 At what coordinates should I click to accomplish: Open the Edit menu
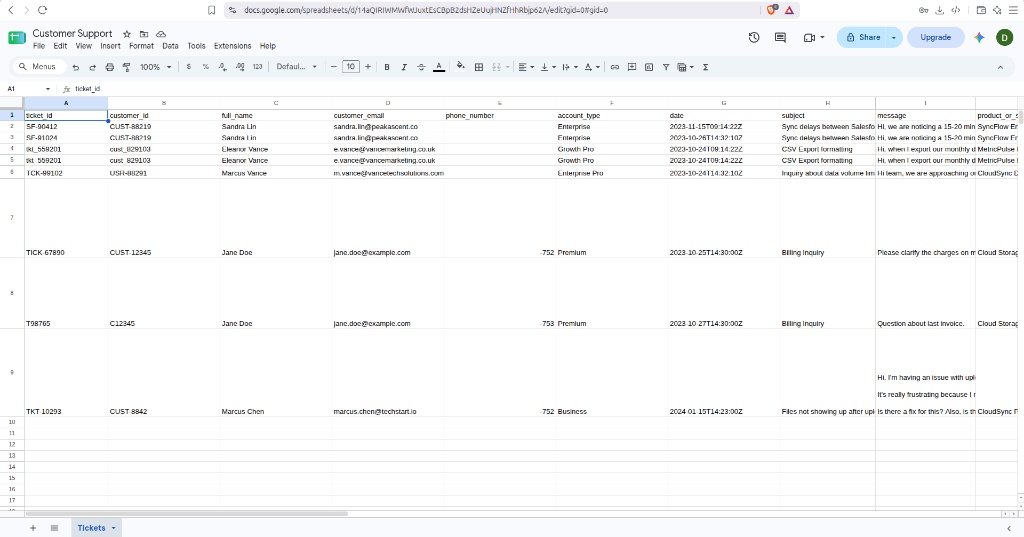click(x=60, y=46)
